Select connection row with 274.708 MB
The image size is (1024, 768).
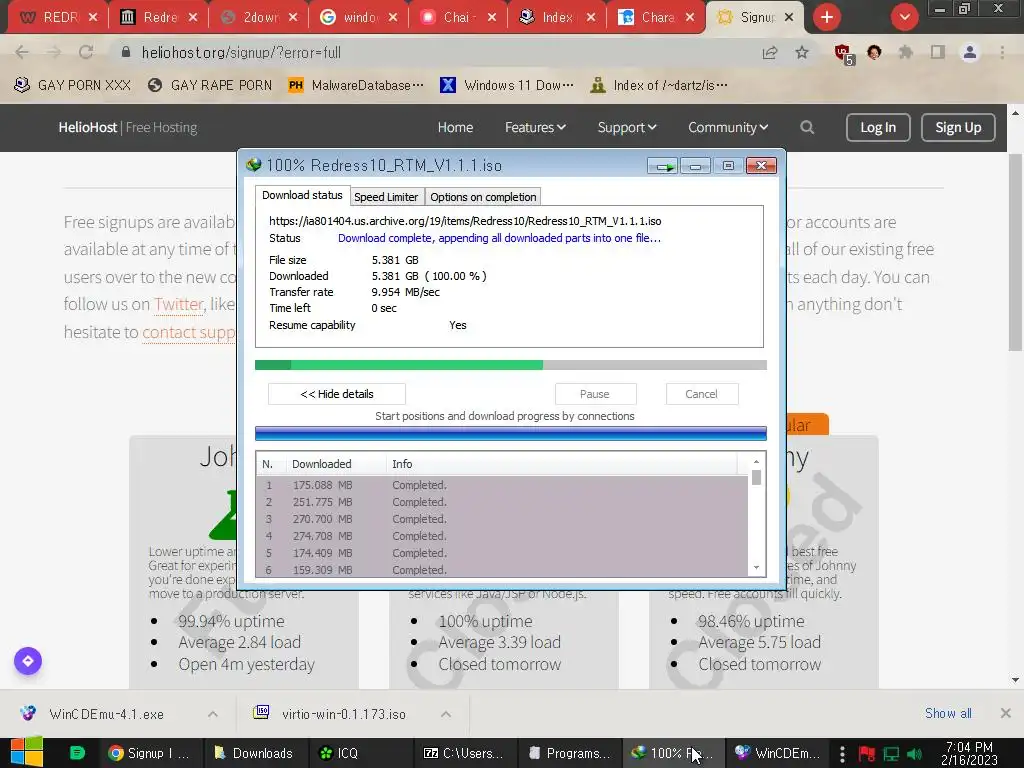click(x=502, y=536)
